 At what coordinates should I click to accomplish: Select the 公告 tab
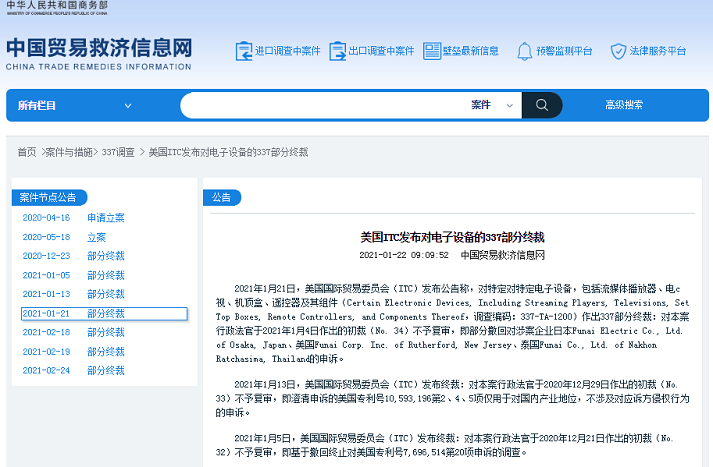(x=221, y=197)
